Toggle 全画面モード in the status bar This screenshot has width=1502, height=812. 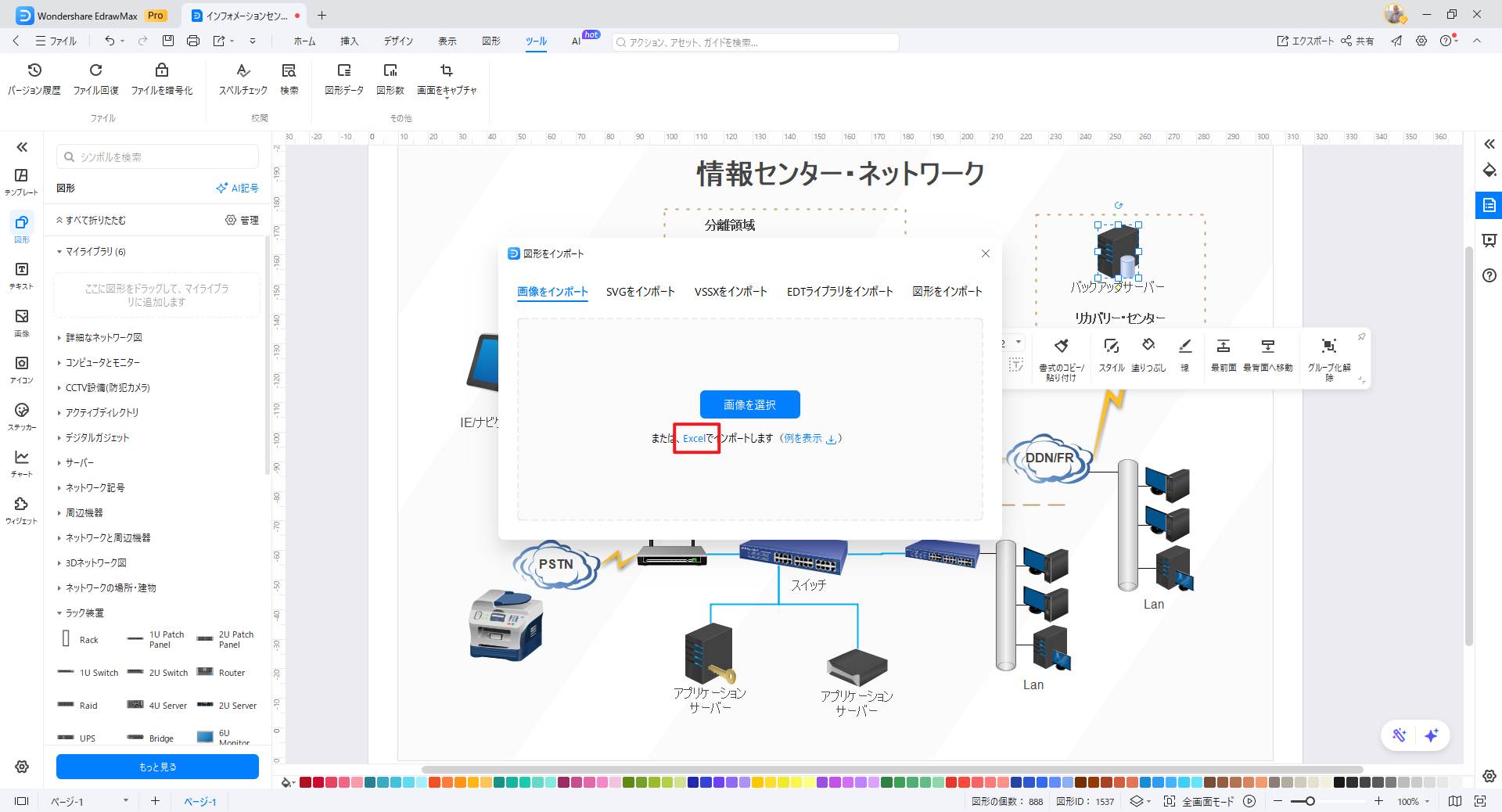coord(1207,801)
